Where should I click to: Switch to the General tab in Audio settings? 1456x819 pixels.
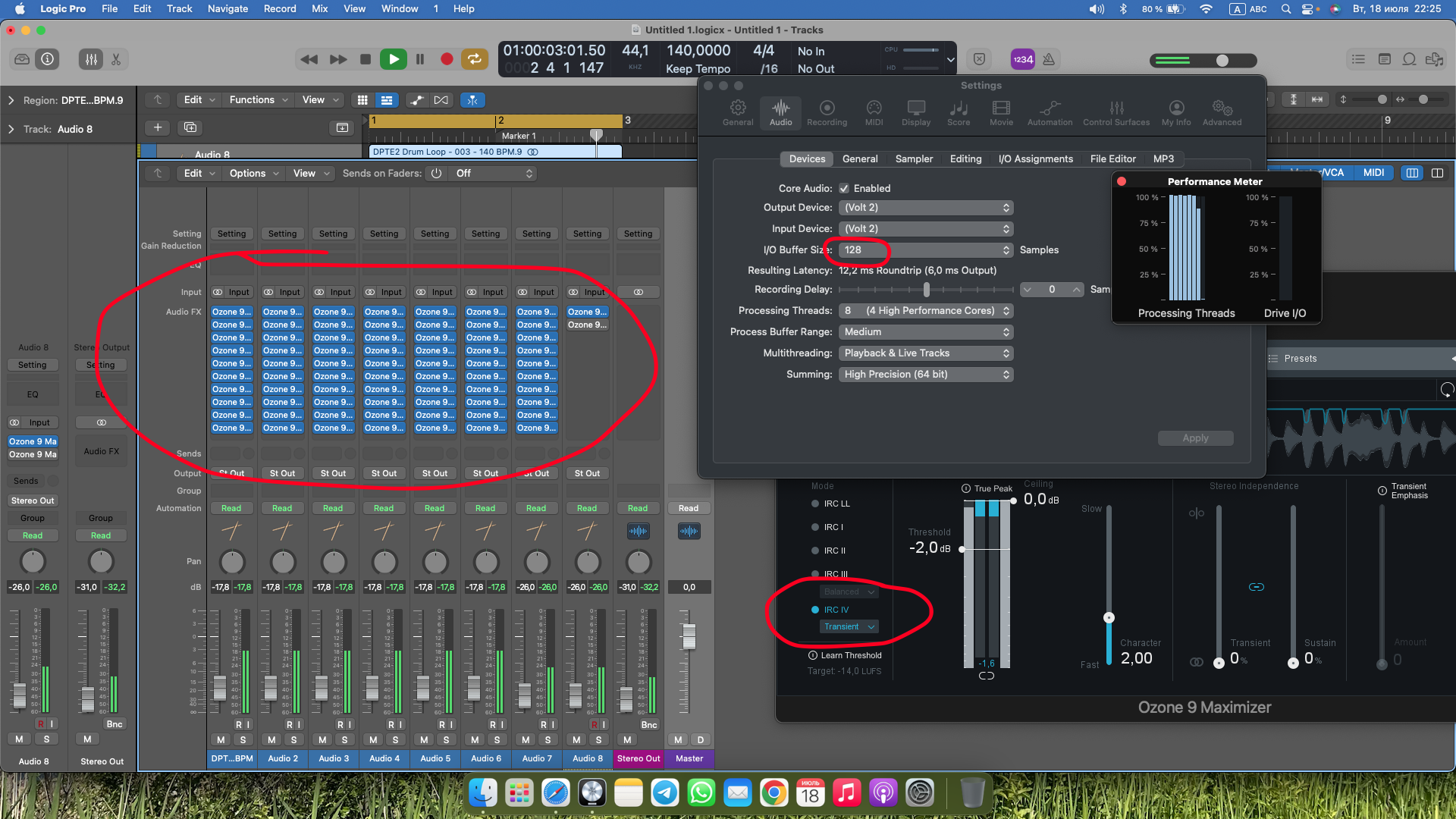(x=860, y=159)
